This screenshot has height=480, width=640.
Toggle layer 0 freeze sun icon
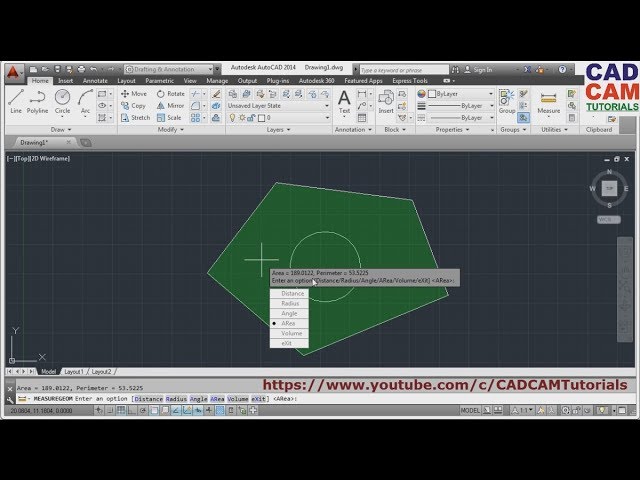[x=242, y=118]
